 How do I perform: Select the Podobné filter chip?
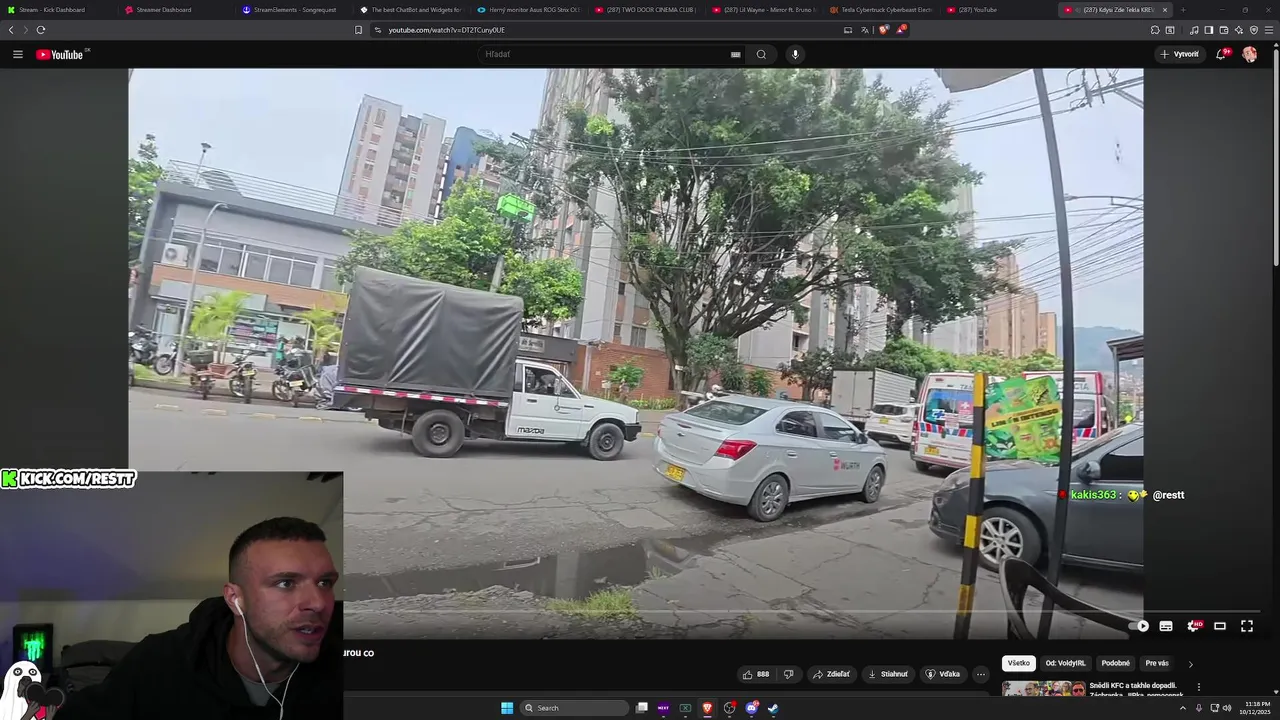(1116, 663)
